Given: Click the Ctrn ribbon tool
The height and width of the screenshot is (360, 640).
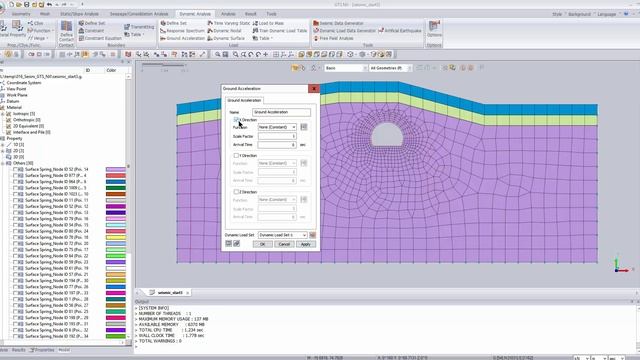Looking at the screenshot, I should point(36,23).
